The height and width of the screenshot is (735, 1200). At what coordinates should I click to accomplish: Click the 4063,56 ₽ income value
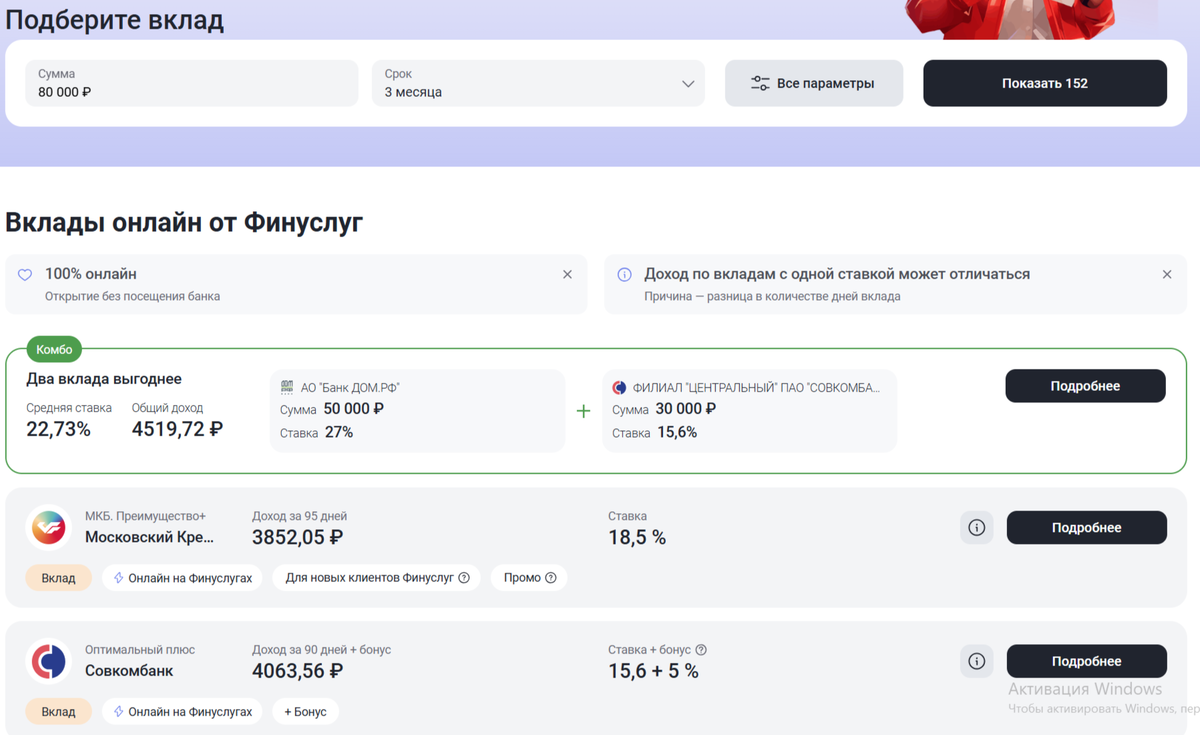297,671
